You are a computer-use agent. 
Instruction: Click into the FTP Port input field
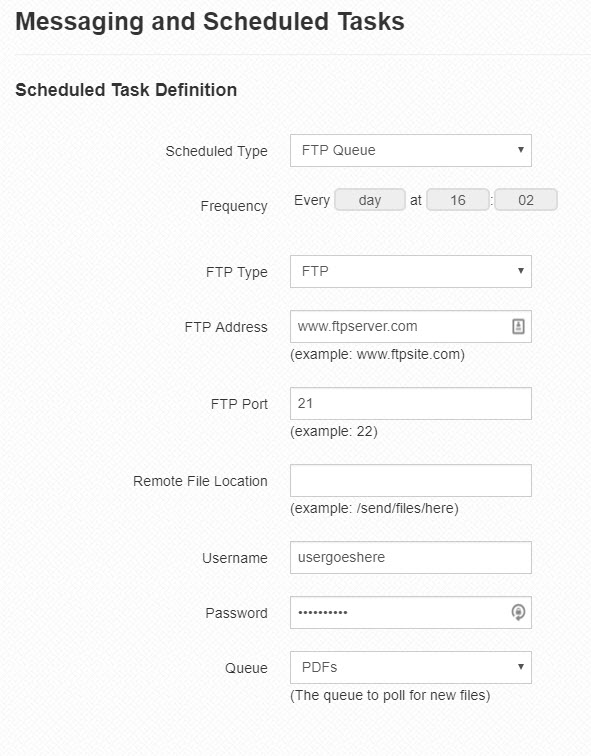[x=411, y=404]
